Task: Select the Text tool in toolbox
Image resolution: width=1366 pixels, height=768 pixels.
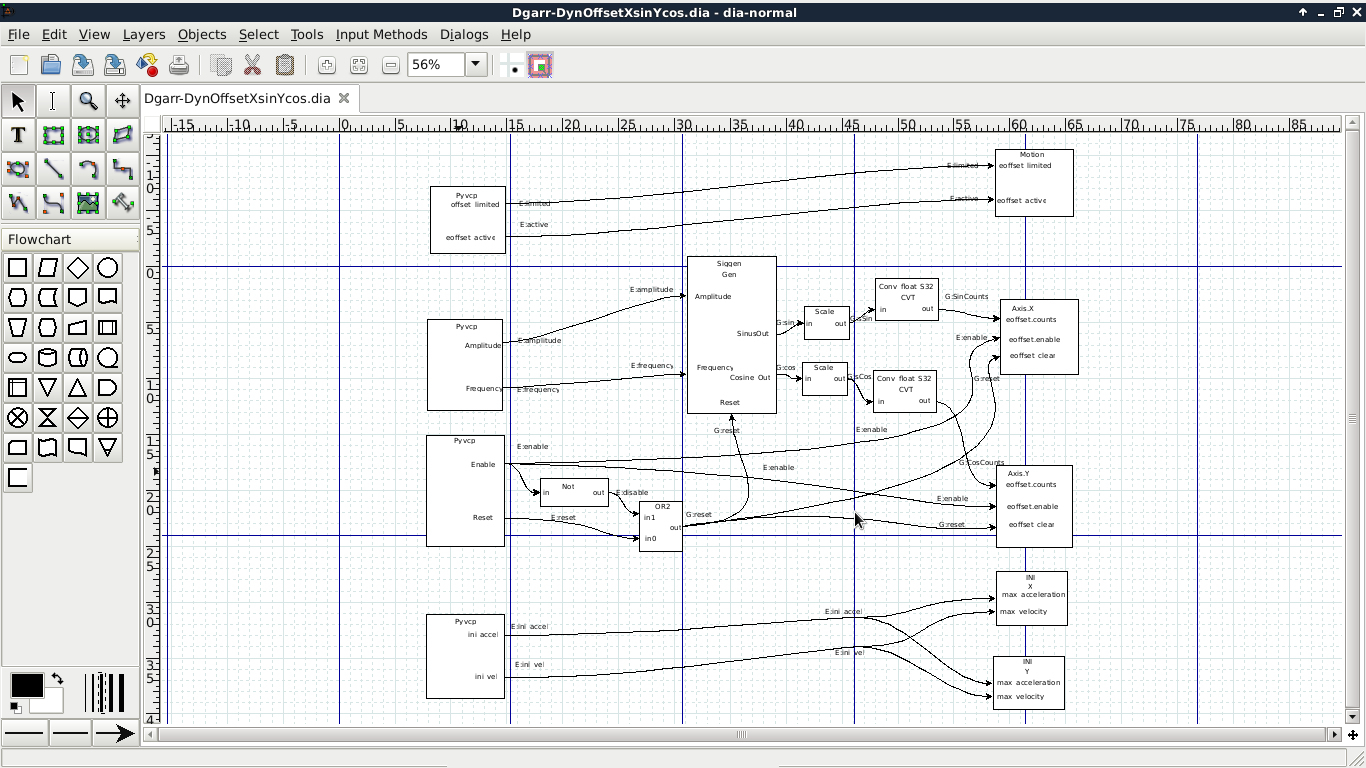Action: point(18,135)
